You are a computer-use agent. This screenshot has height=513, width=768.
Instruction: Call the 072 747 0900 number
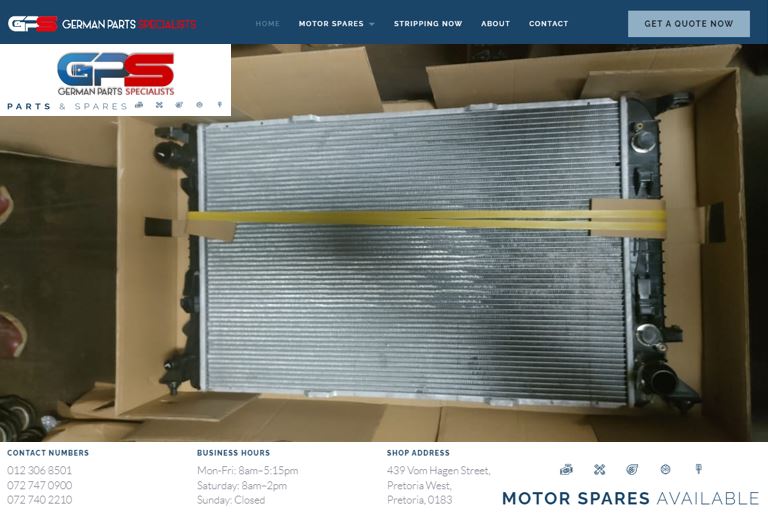pos(39,485)
